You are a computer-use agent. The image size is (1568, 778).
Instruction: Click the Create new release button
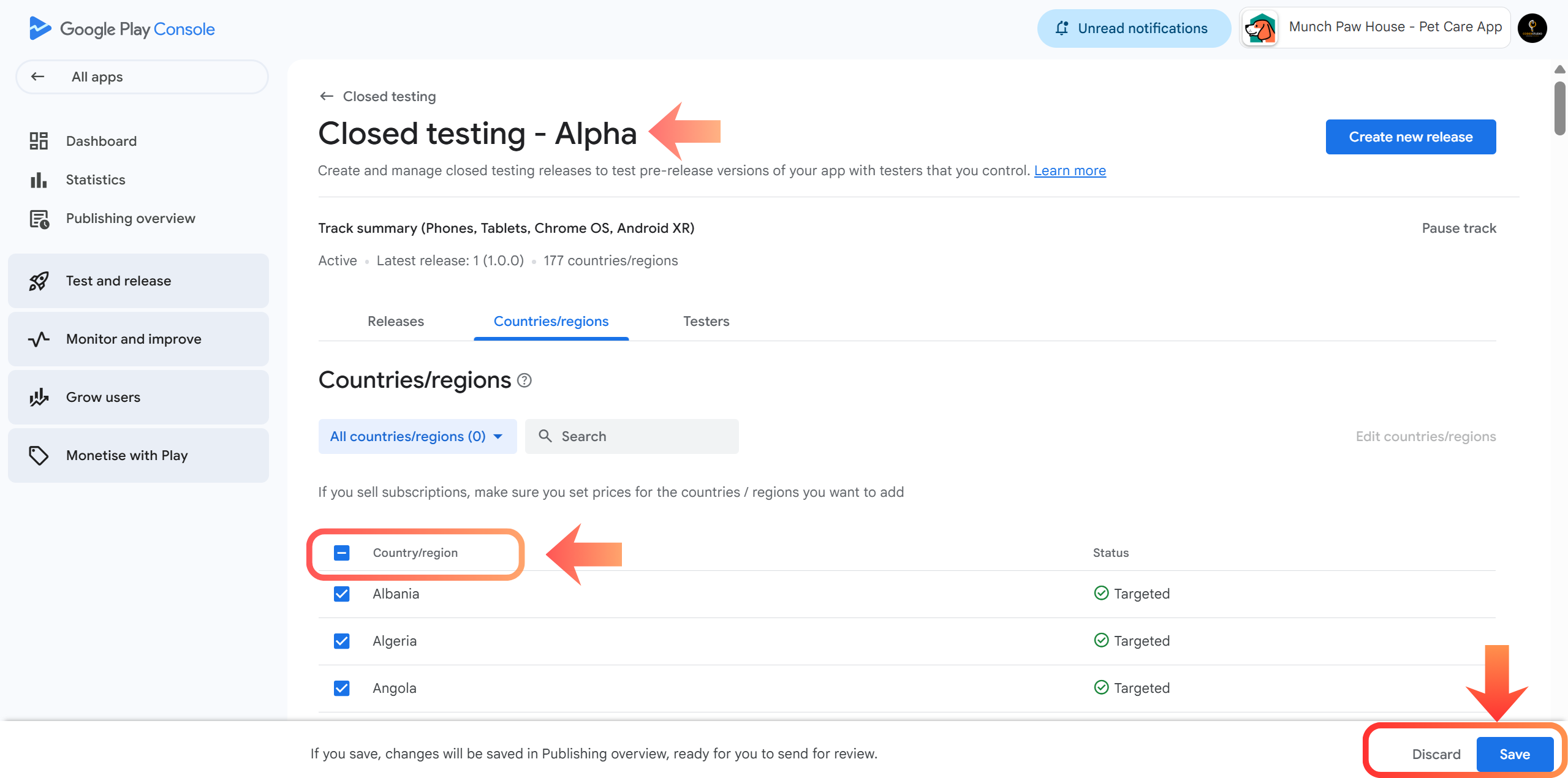pos(1410,137)
